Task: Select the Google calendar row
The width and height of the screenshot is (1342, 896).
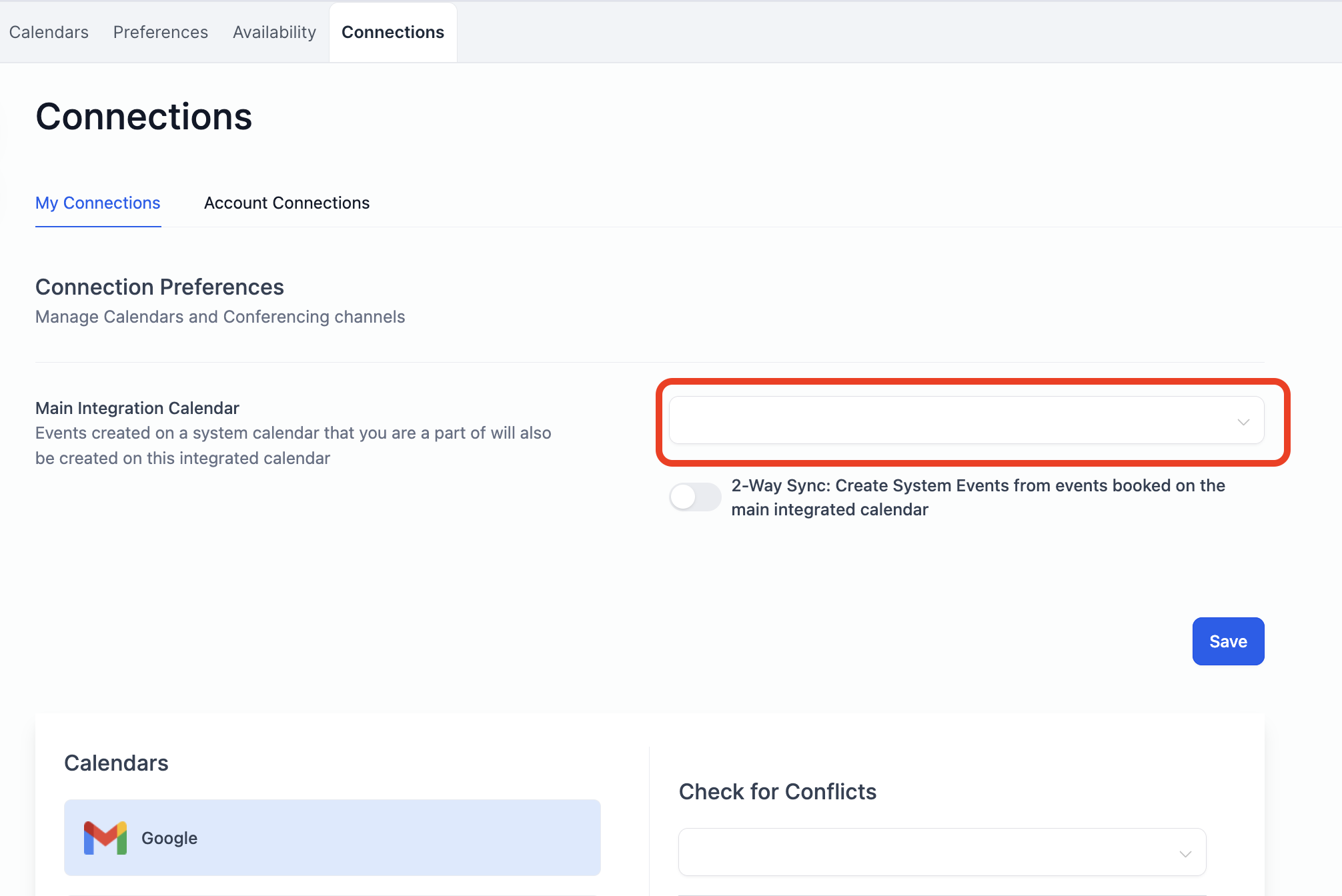Action: [332, 838]
